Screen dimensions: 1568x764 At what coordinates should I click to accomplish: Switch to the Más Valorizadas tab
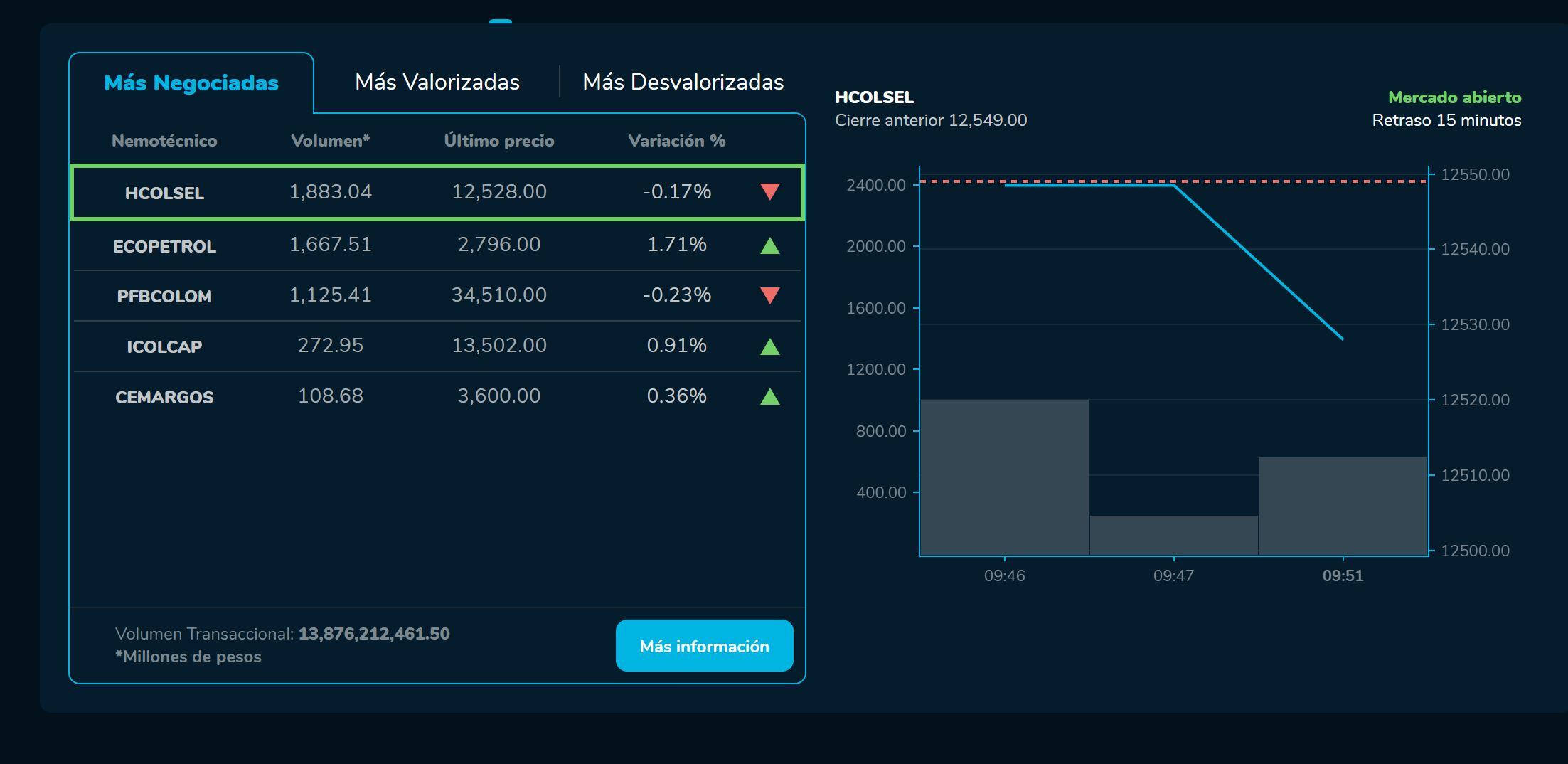[x=438, y=82]
